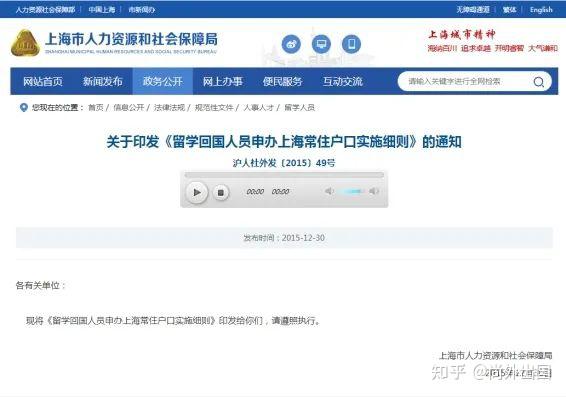Seek on the audio progress bar

[284, 175]
